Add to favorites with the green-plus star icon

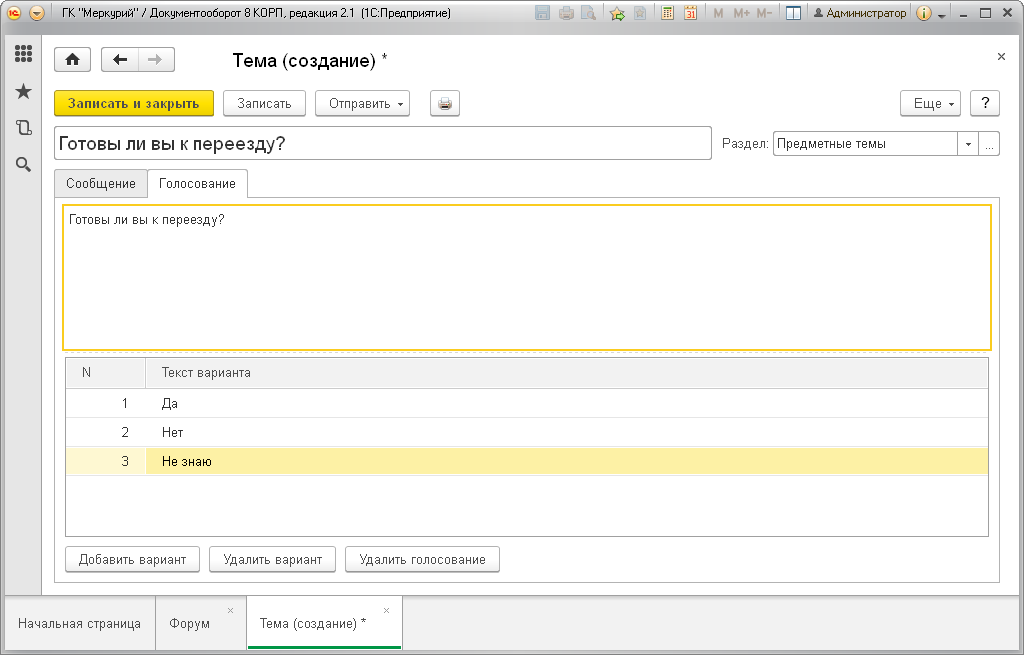pyautogui.click(x=617, y=13)
